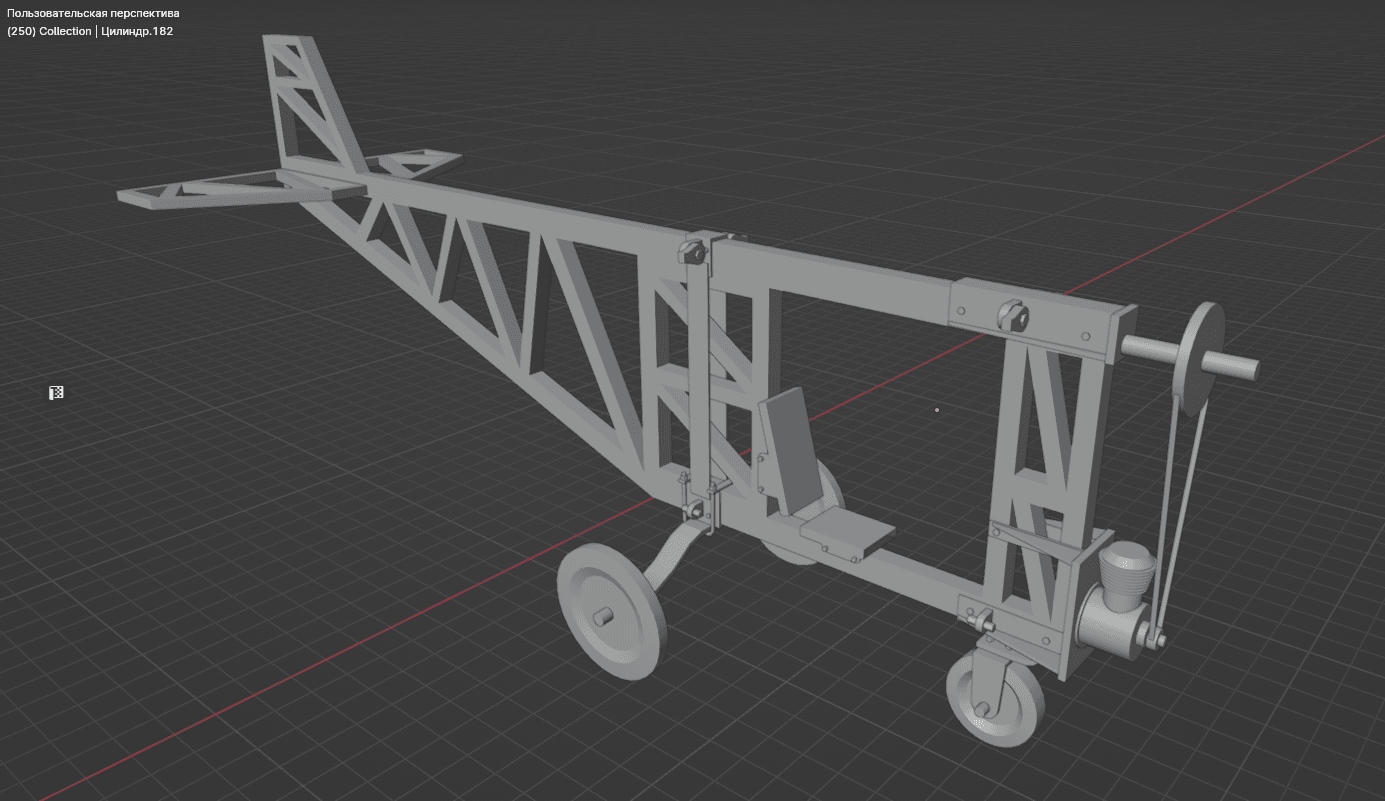Select the small caster wheel under the engine
Viewport: 1385px width, 801px height.
pos(994,700)
